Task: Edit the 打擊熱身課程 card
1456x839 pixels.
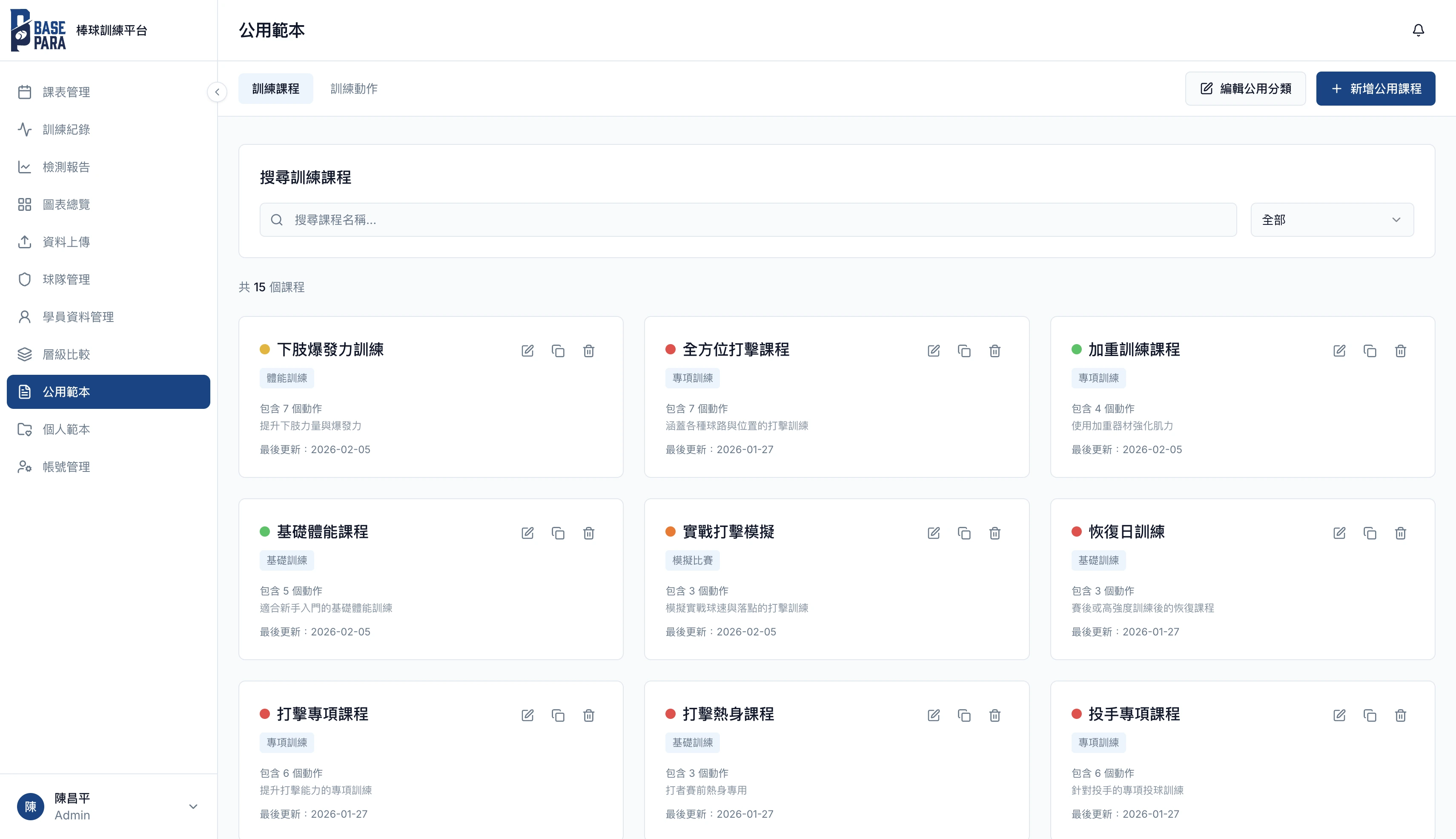Action: (x=934, y=715)
